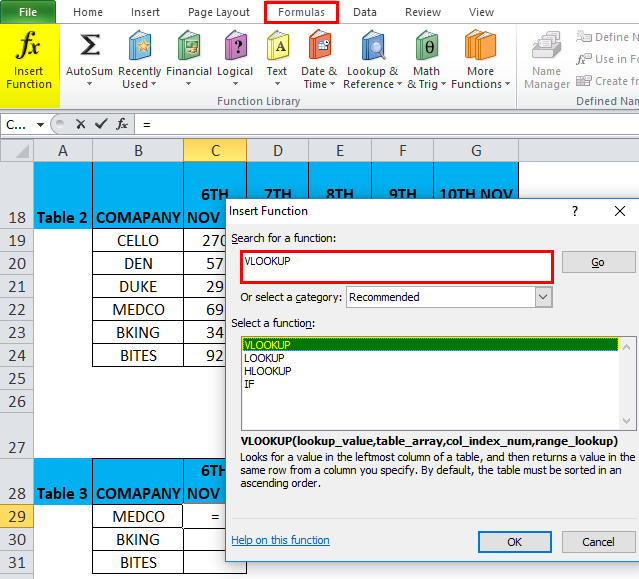The height and width of the screenshot is (579, 639).
Task: Click the Table 2 label cell
Action: (63, 196)
